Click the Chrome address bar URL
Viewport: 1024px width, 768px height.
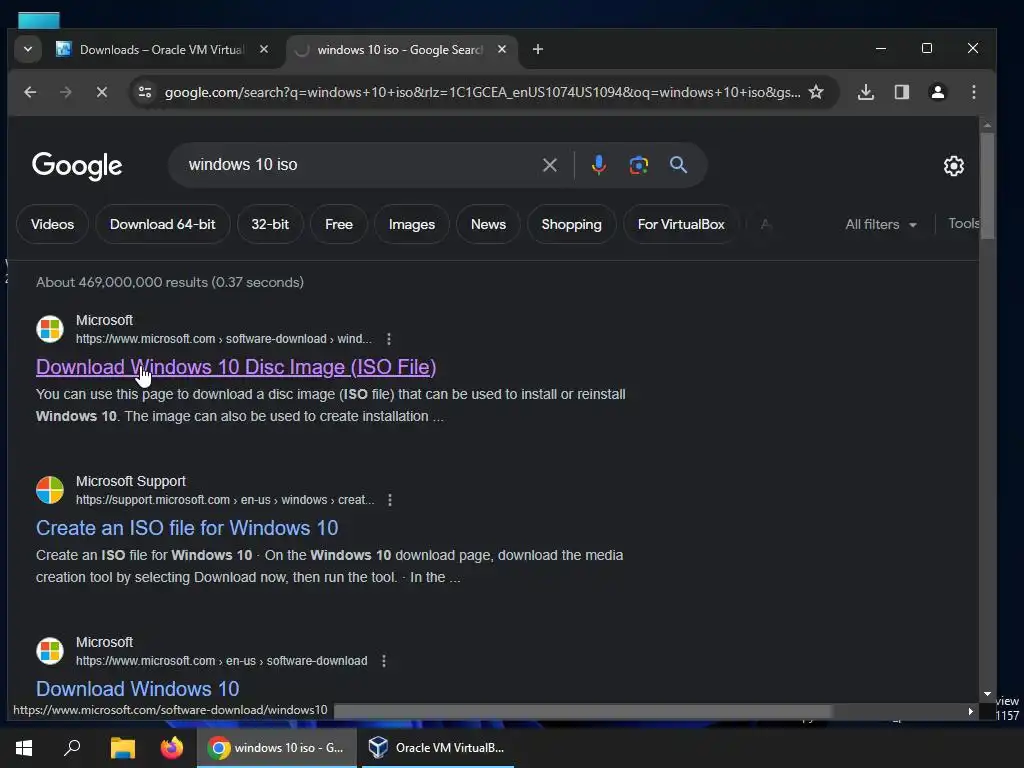[482, 92]
